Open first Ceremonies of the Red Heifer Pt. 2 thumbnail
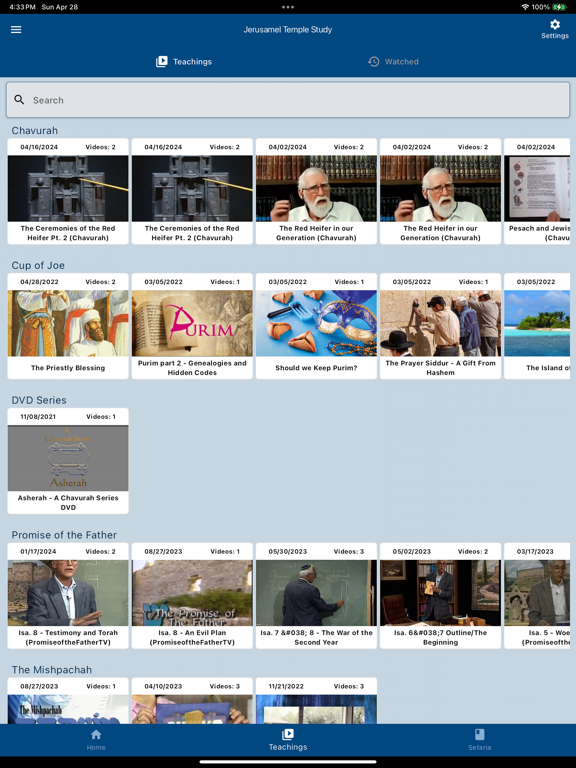Screen dimensions: 576x768 coord(68,189)
